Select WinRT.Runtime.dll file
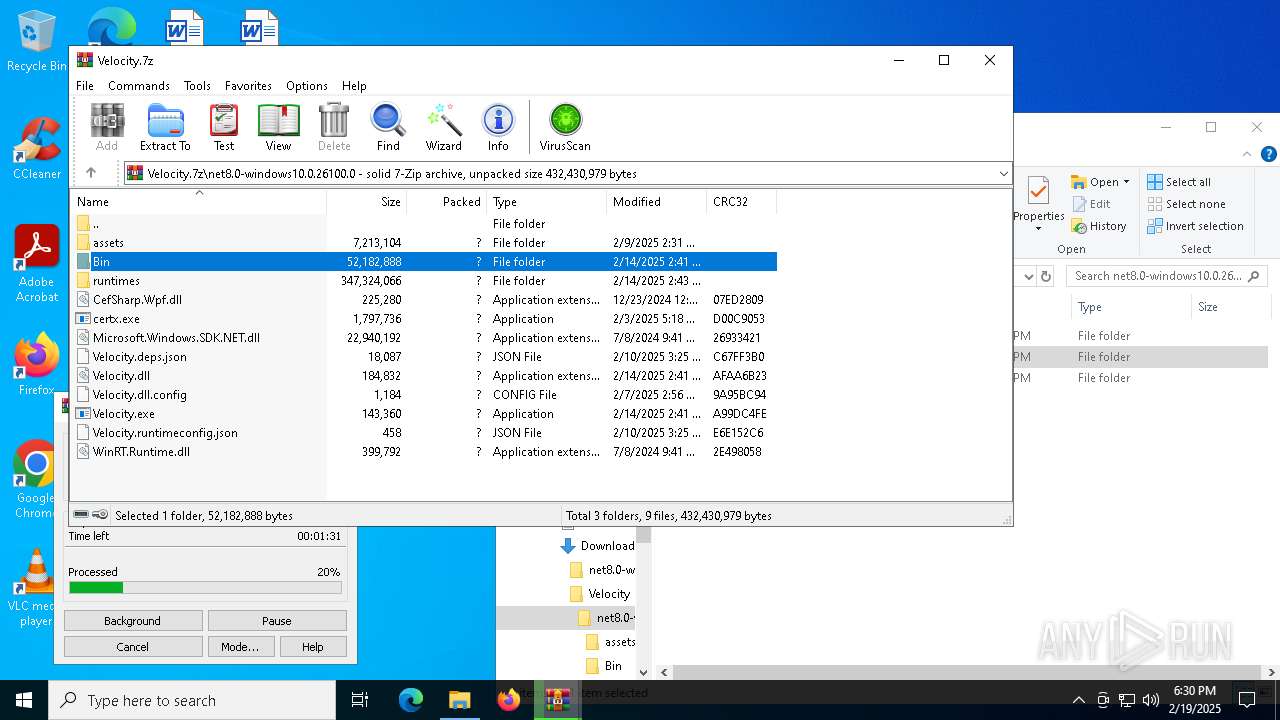Image resolution: width=1280 pixels, height=720 pixels. (424, 452)
